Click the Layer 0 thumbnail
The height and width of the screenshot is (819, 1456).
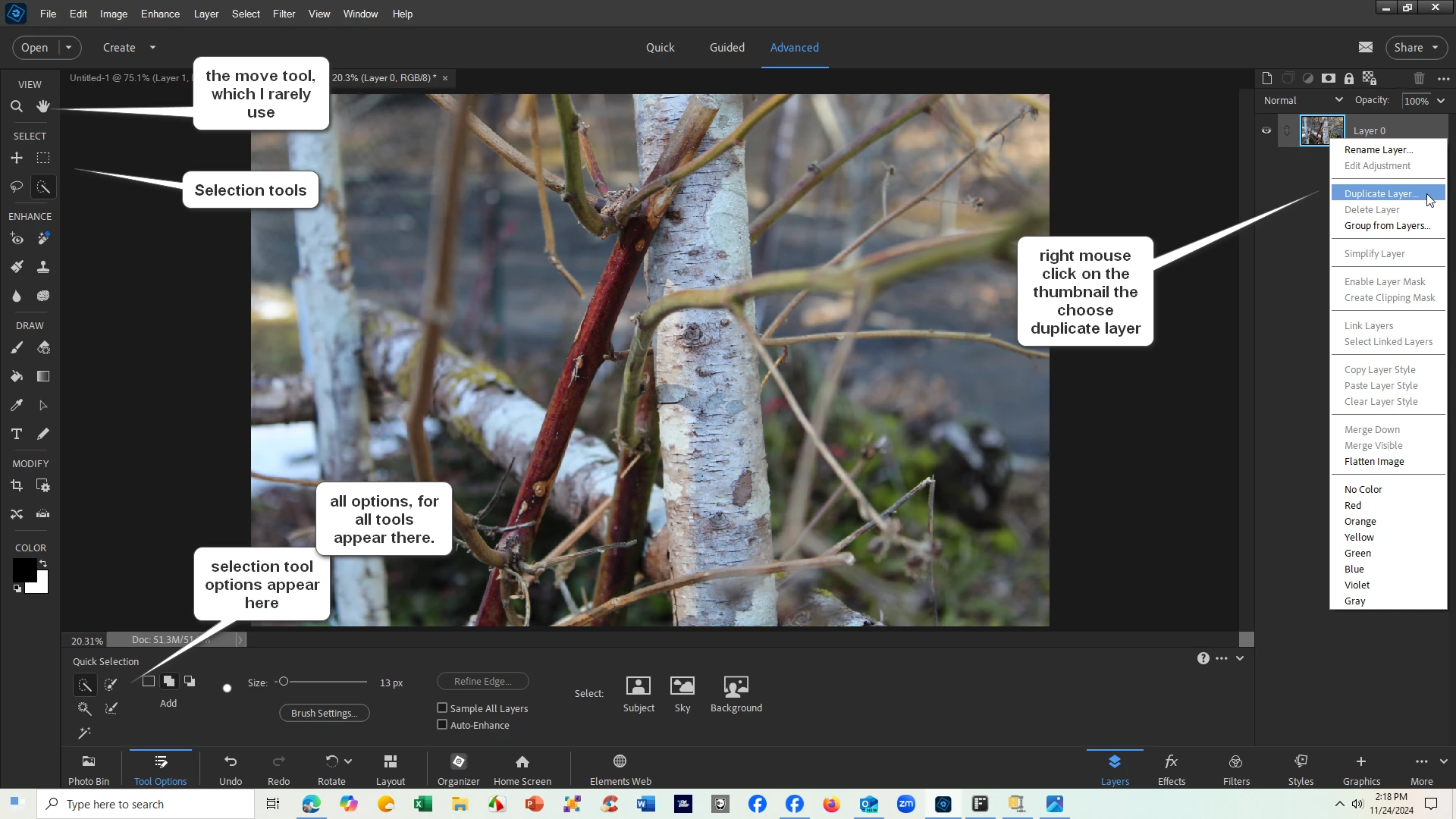[x=1322, y=130]
